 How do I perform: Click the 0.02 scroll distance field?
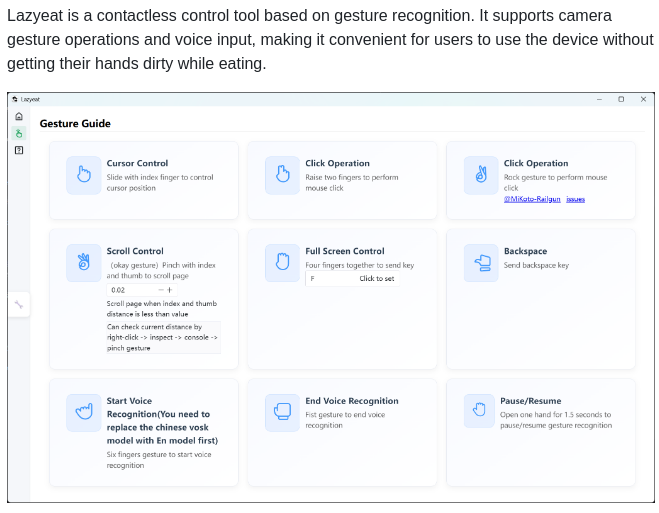(130, 290)
